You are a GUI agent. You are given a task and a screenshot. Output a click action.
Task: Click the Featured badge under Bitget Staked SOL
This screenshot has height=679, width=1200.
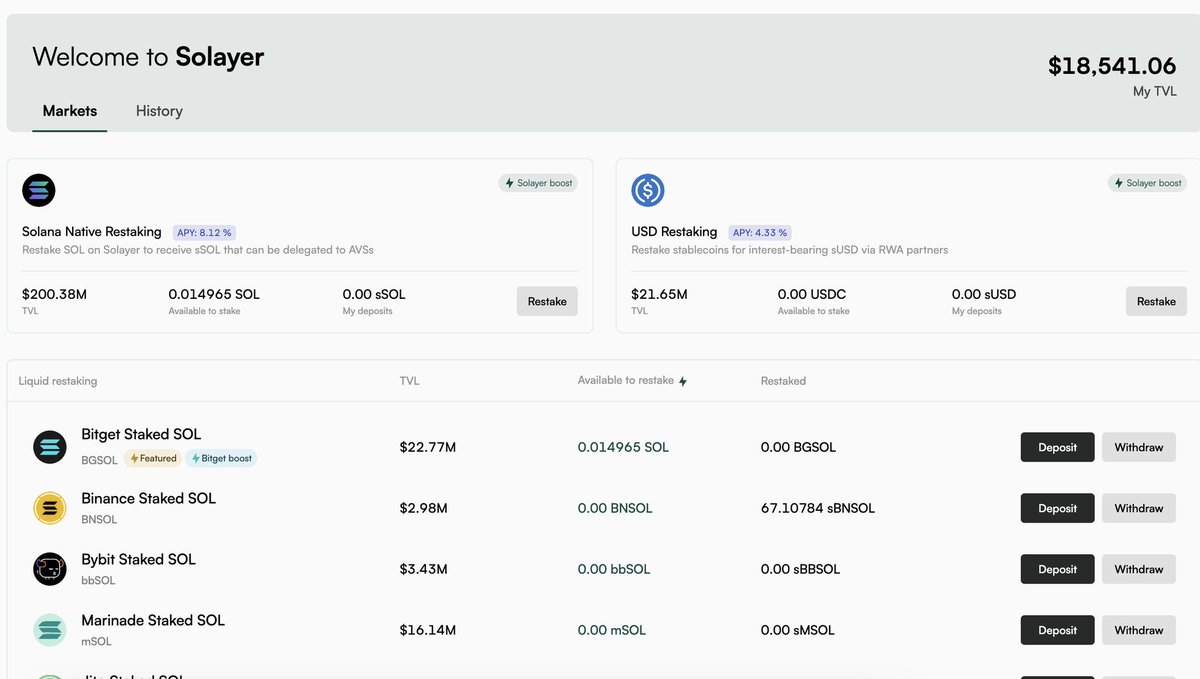pyautogui.click(x=152, y=459)
